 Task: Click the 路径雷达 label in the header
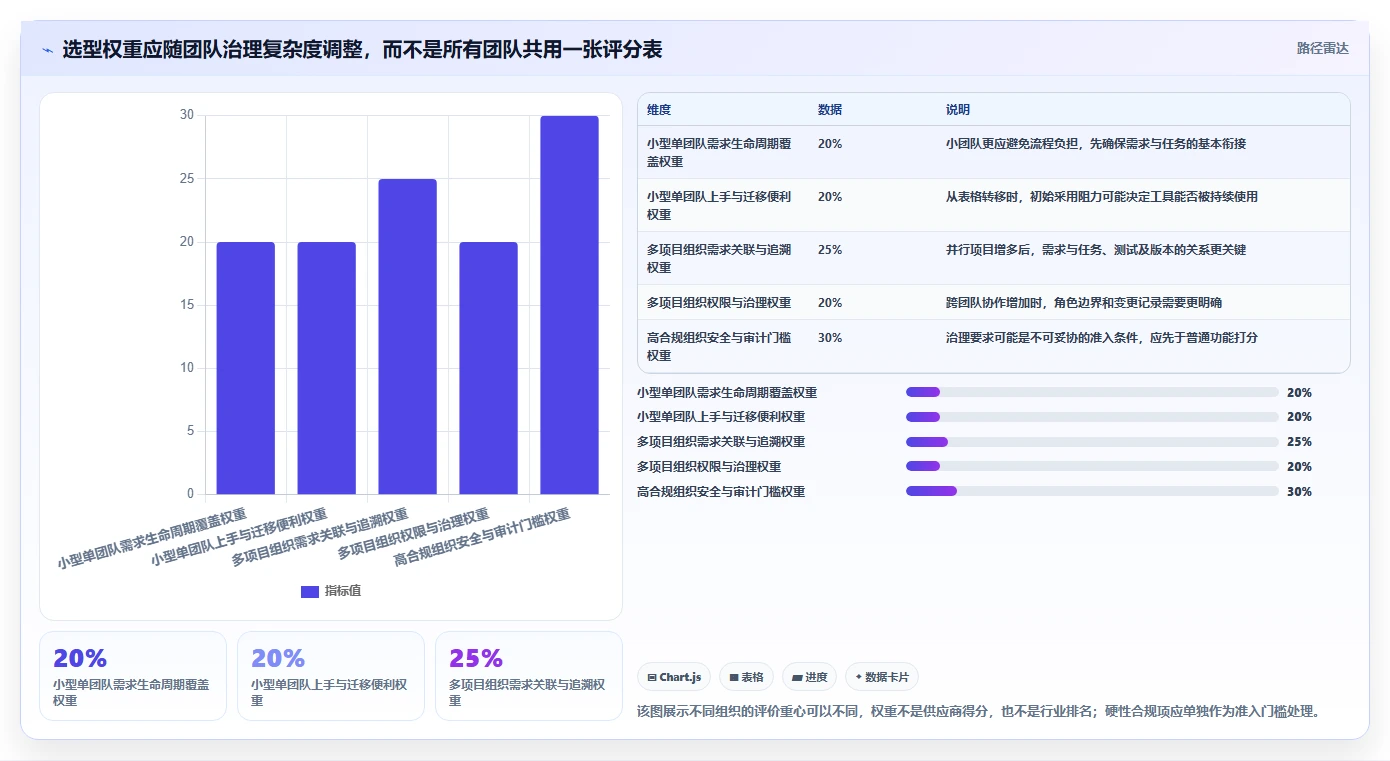pos(1322,48)
